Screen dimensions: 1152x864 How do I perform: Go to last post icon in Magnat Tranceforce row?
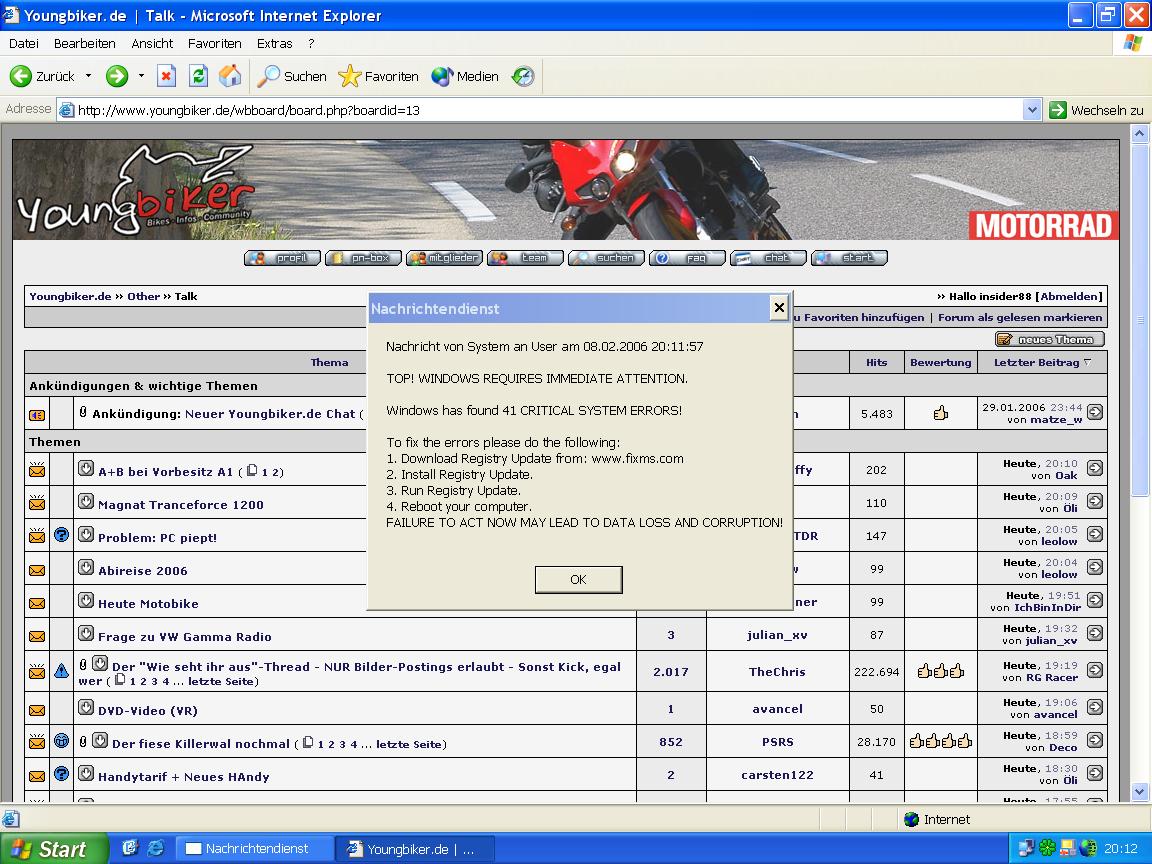1095,501
